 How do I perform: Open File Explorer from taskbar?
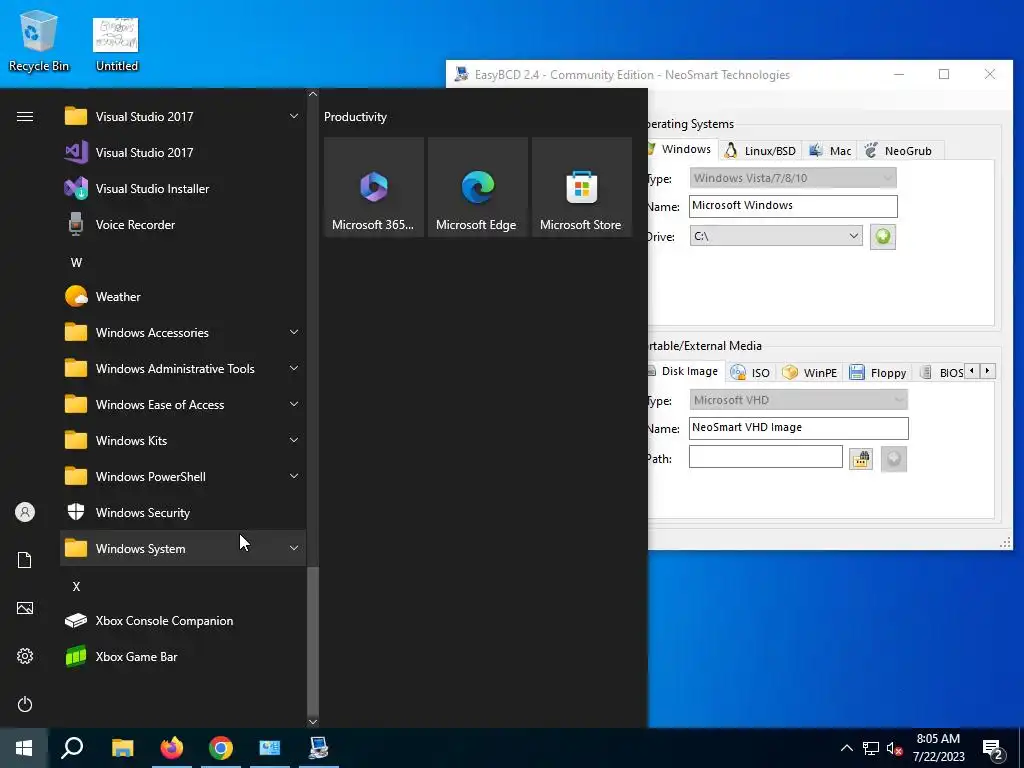(x=122, y=748)
